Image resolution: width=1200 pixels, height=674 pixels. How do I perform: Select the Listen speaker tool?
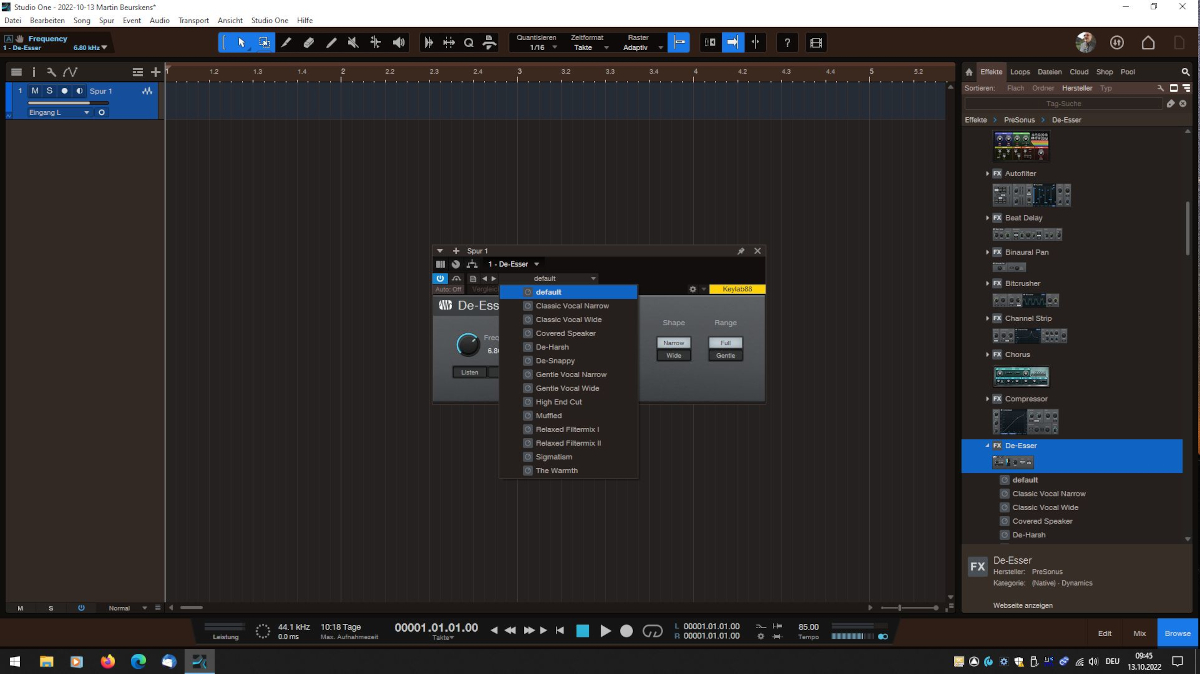tap(399, 43)
